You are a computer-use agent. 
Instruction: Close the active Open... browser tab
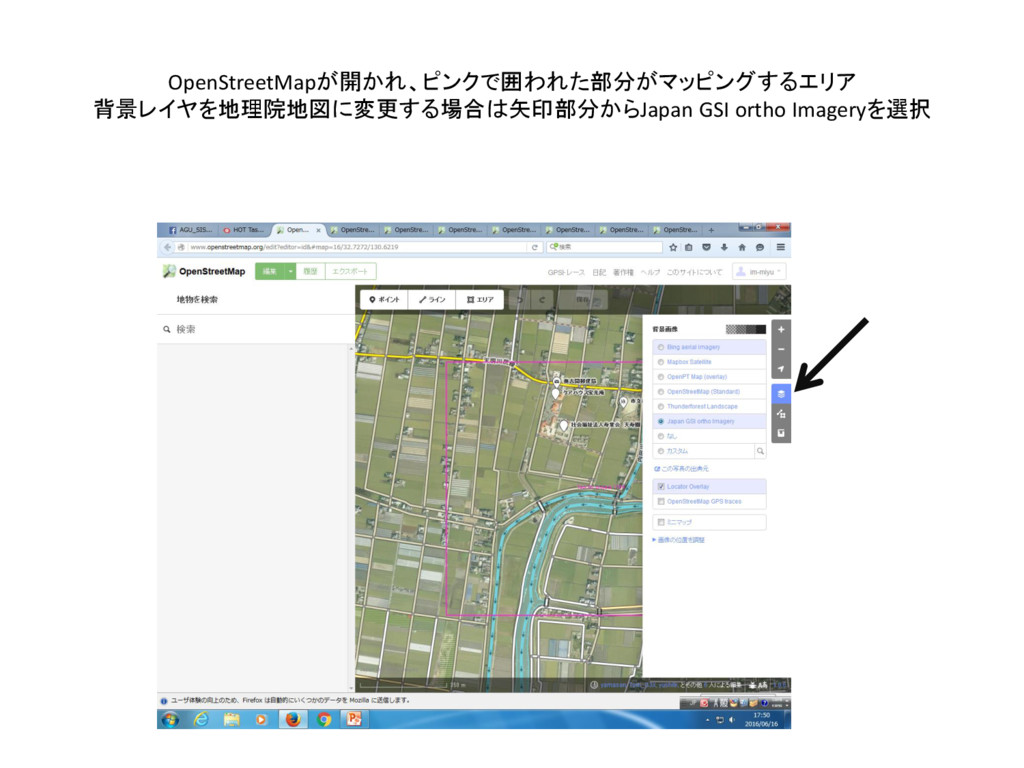[x=319, y=231]
